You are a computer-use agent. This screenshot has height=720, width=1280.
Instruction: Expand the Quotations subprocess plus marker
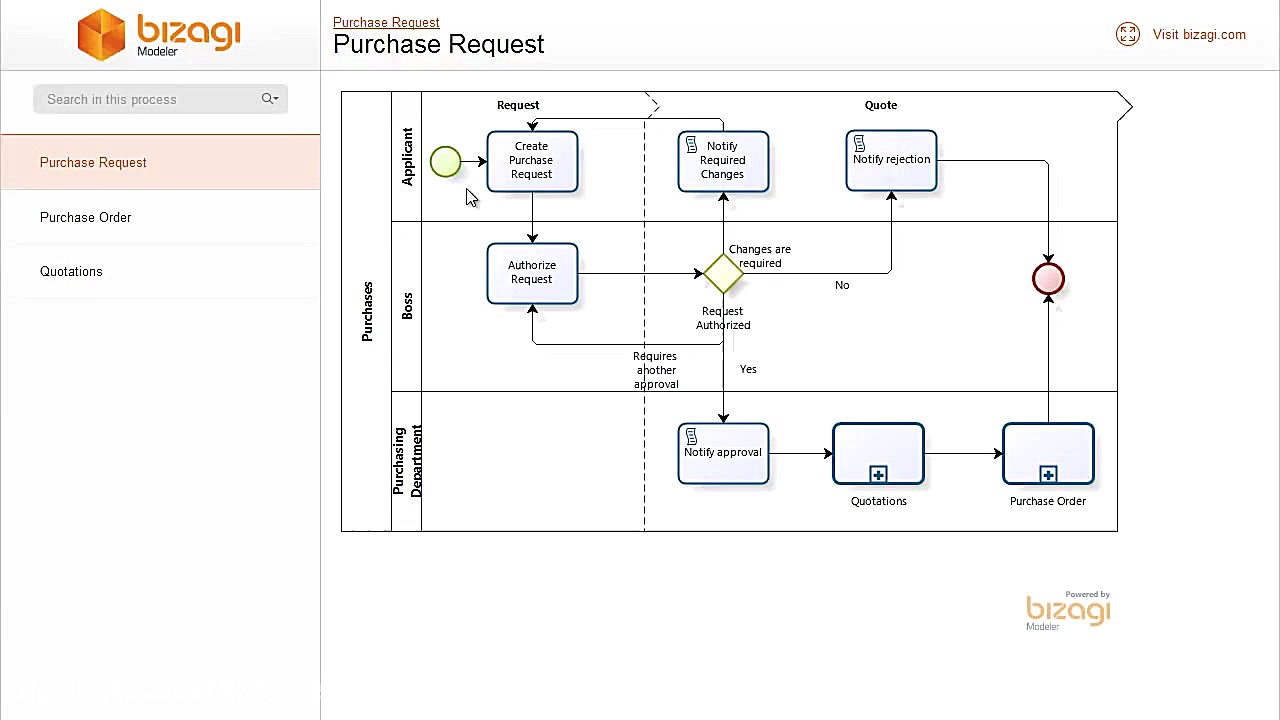(x=878, y=474)
